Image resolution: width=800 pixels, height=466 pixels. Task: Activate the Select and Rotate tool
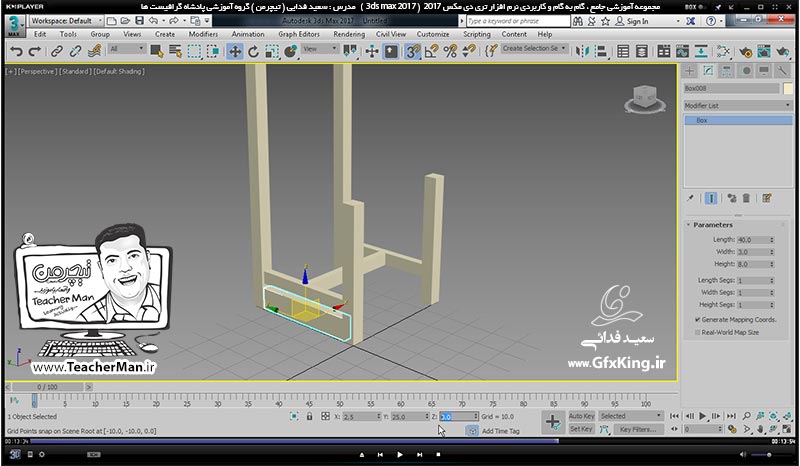pos(254,51)
